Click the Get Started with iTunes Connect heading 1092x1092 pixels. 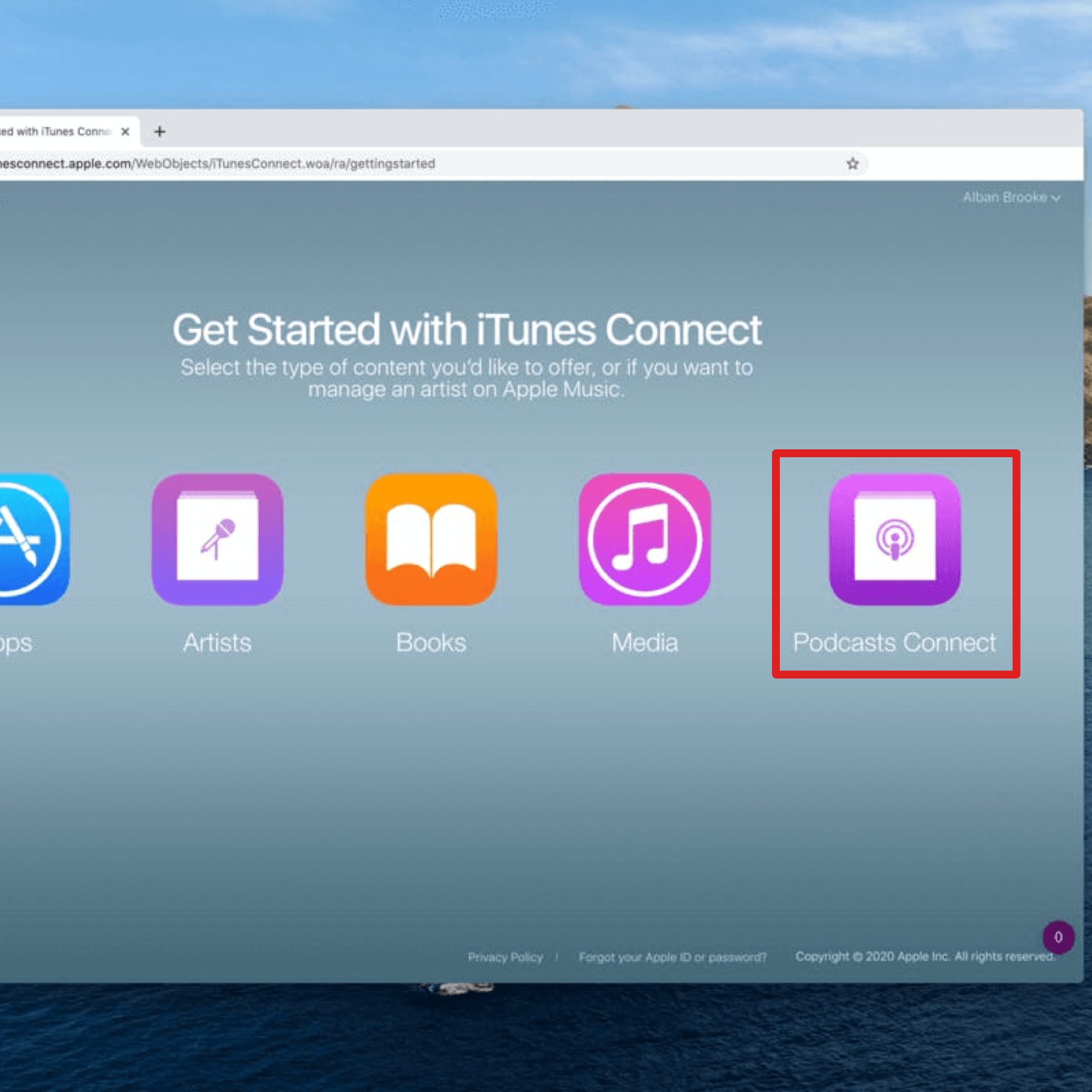coord(467,329)
